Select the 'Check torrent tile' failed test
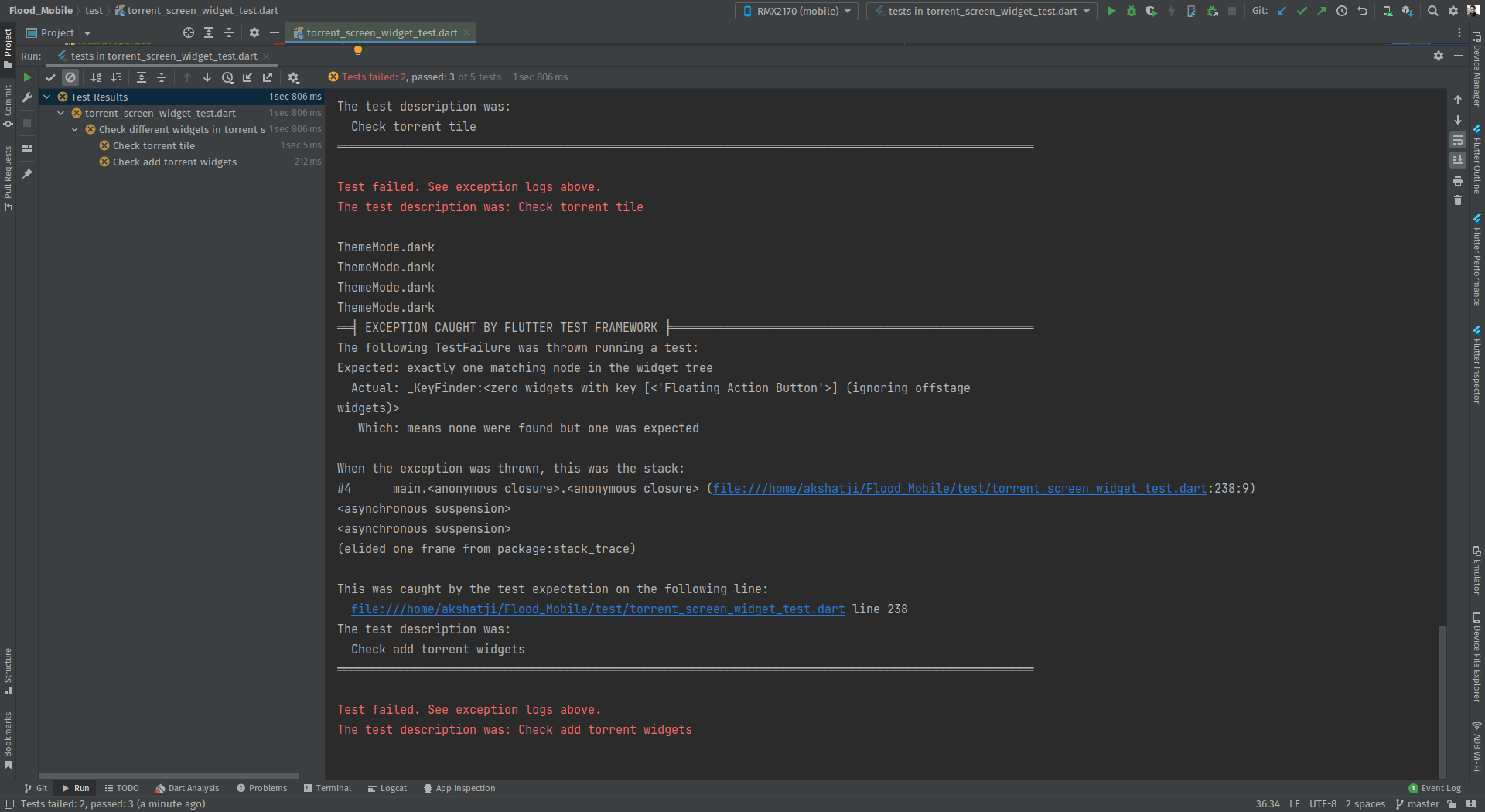Screen dimensions: 1485x812 tap(154, 145)
